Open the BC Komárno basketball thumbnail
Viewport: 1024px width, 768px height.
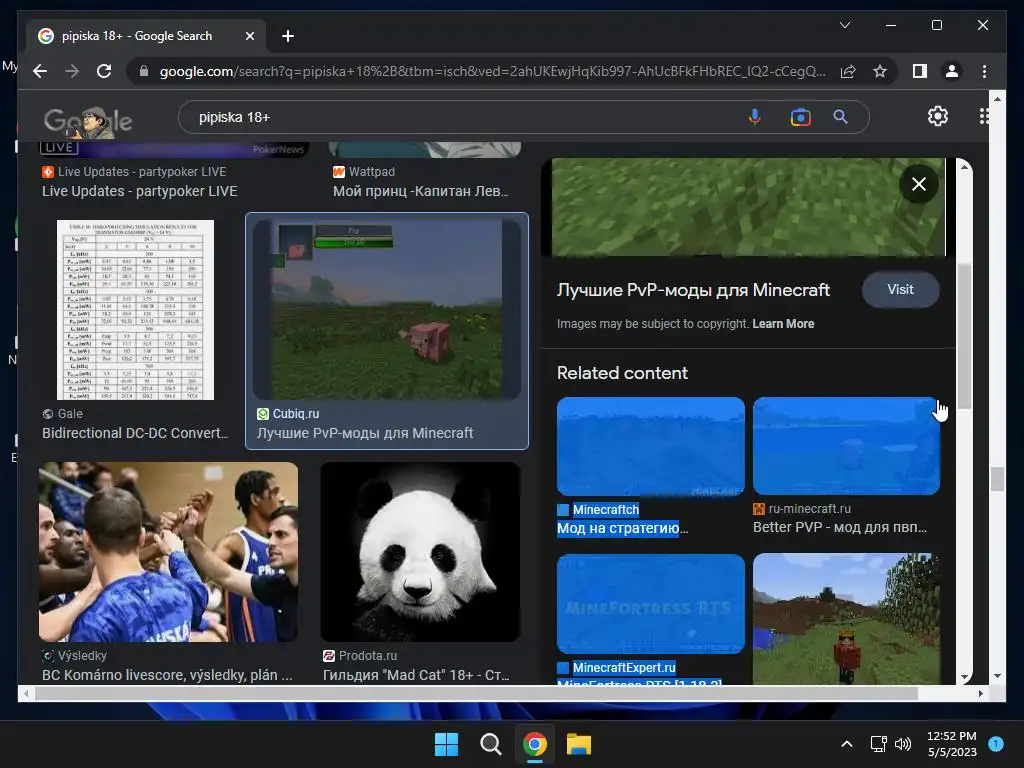tap(168, 552)
